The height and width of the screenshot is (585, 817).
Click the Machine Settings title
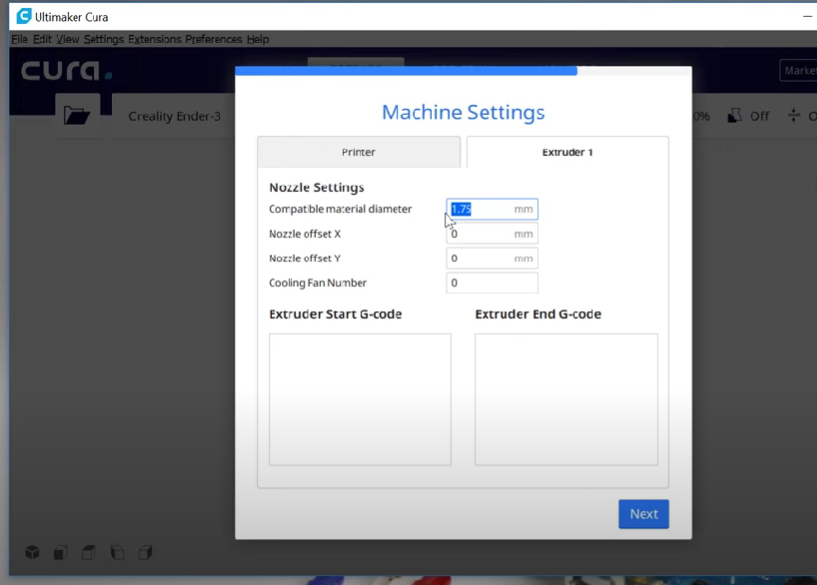point(463,112)
